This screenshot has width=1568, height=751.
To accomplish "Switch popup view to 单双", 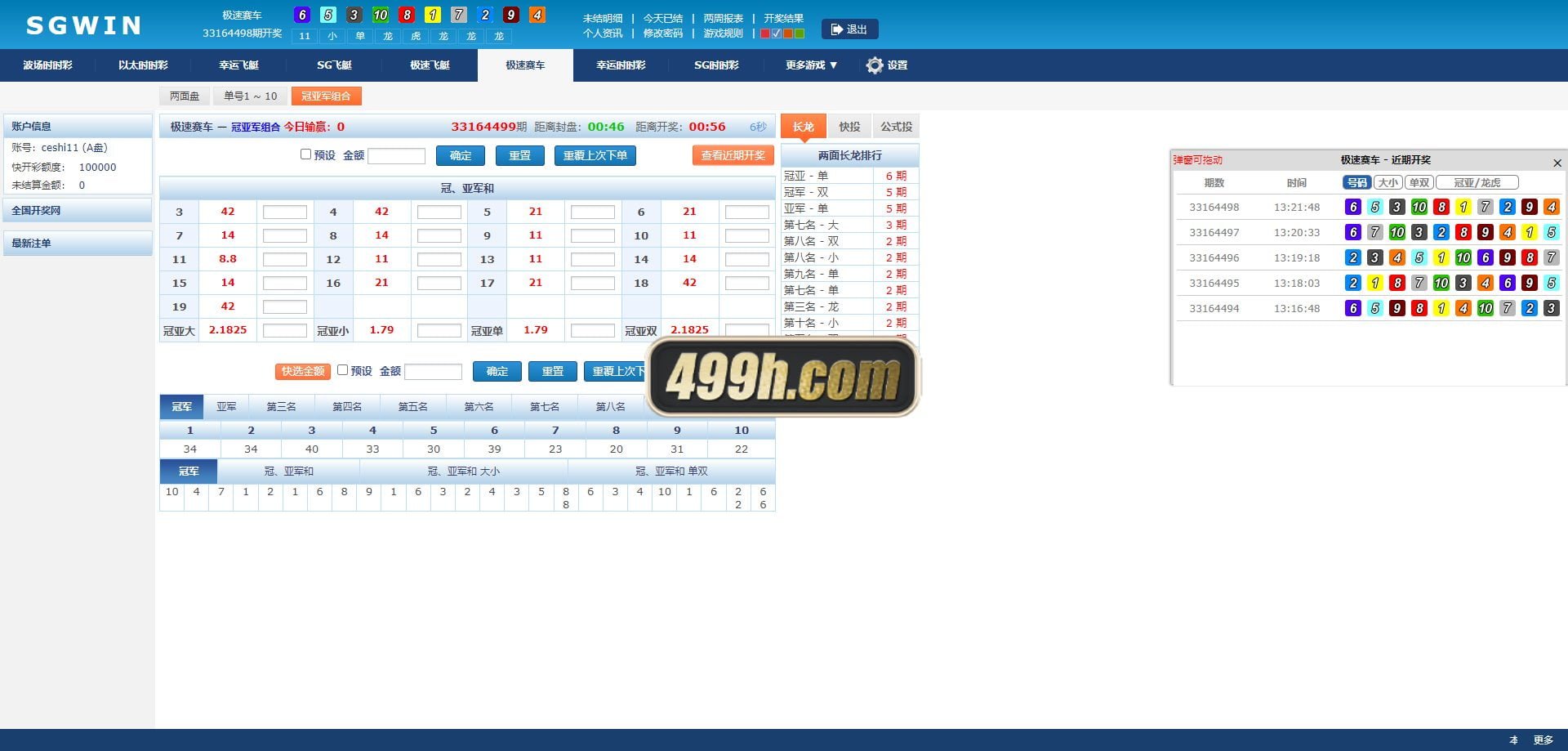I will pos(1419,183).
